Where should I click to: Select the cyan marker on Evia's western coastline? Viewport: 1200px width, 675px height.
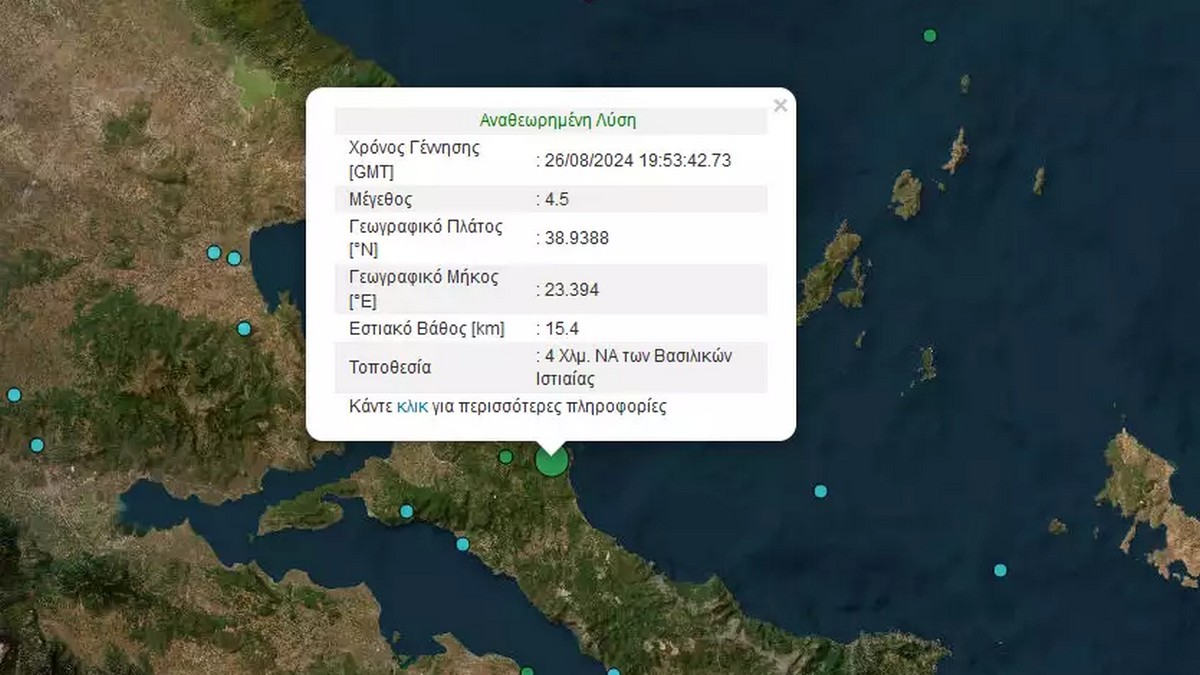(x=463, y=544)
